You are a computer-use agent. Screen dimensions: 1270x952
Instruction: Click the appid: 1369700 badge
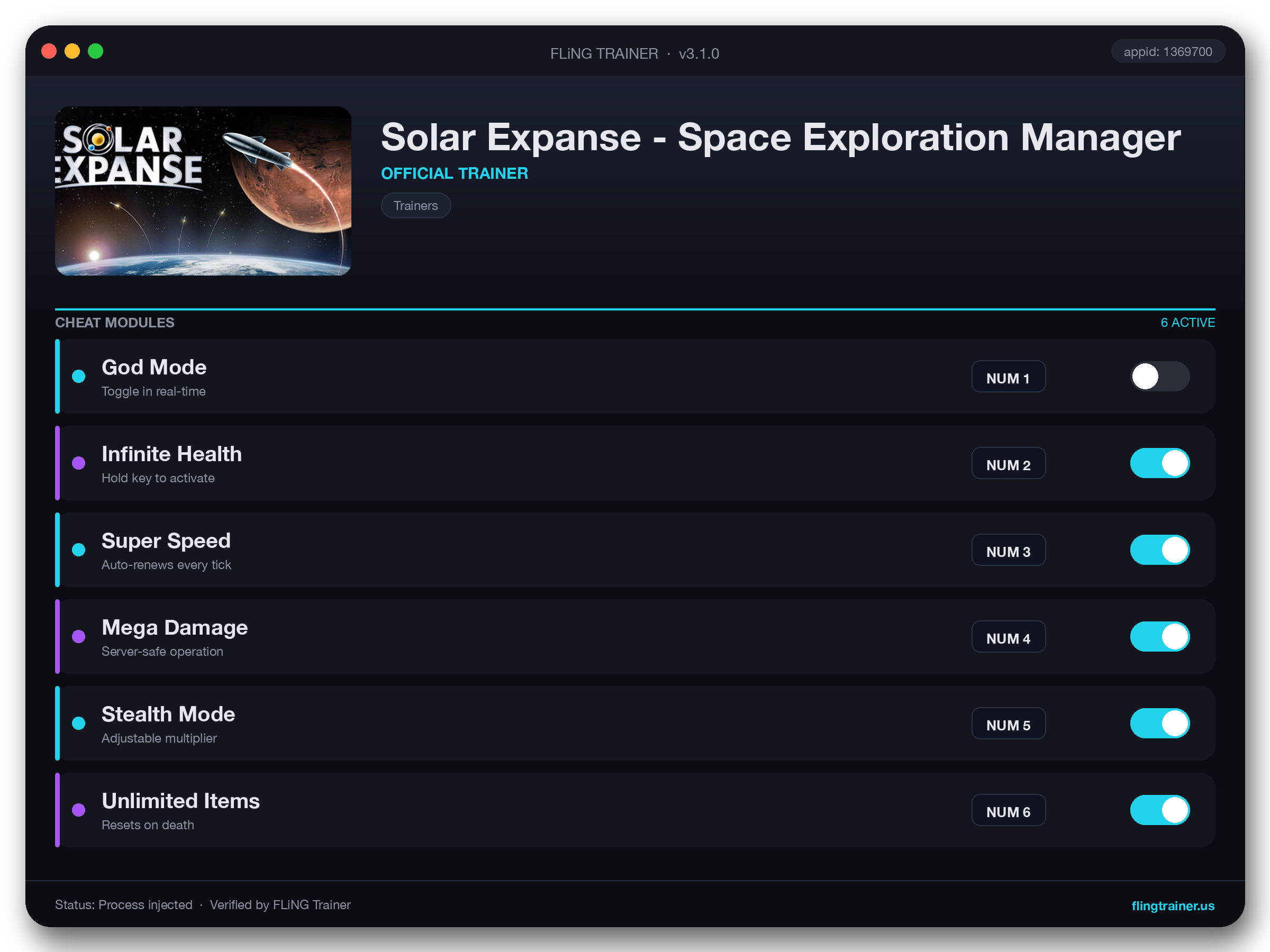tap(1167, 52)
